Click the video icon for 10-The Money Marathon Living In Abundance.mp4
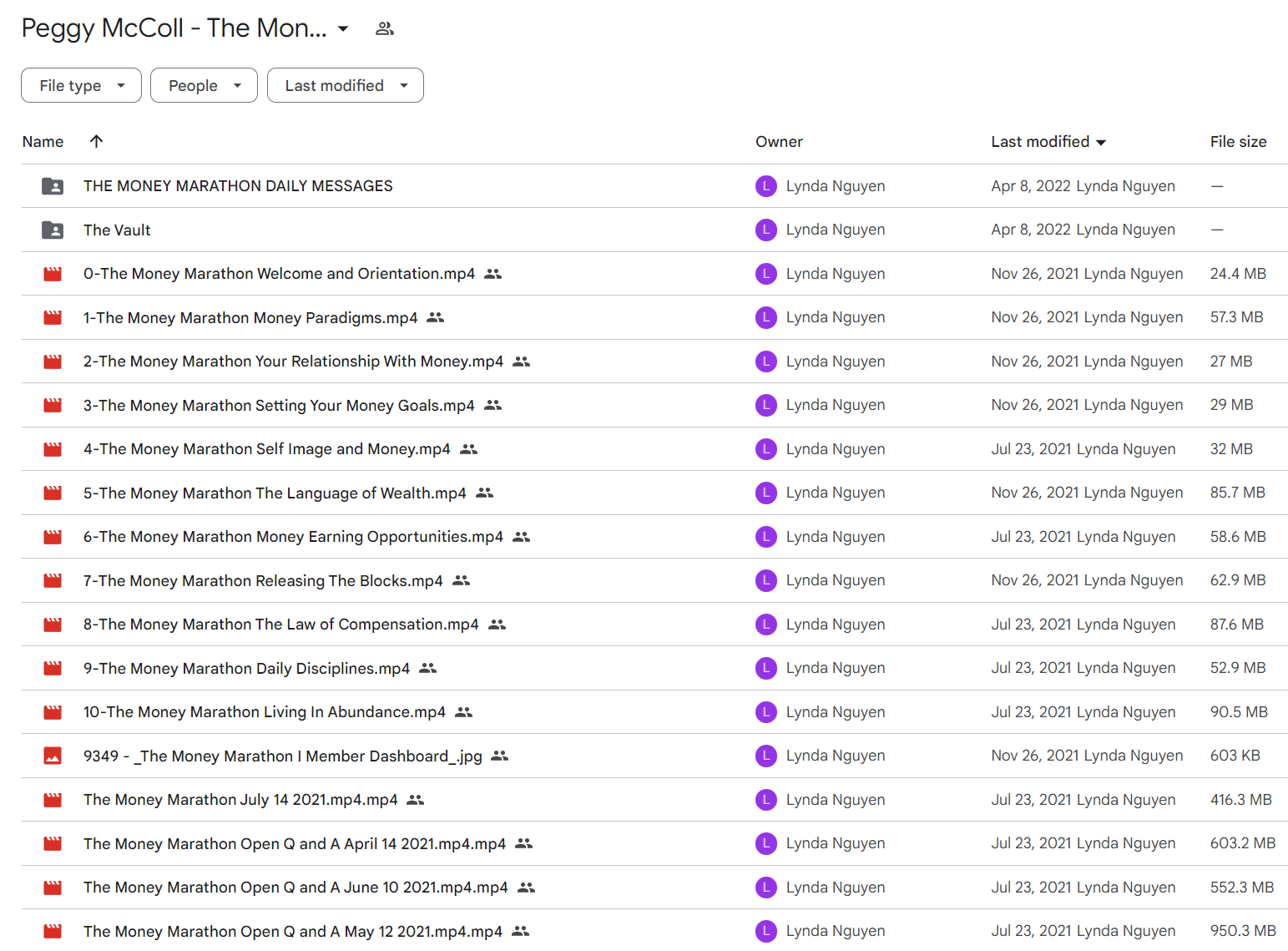This screenshot has width=1288, height=951. point(53,712)
